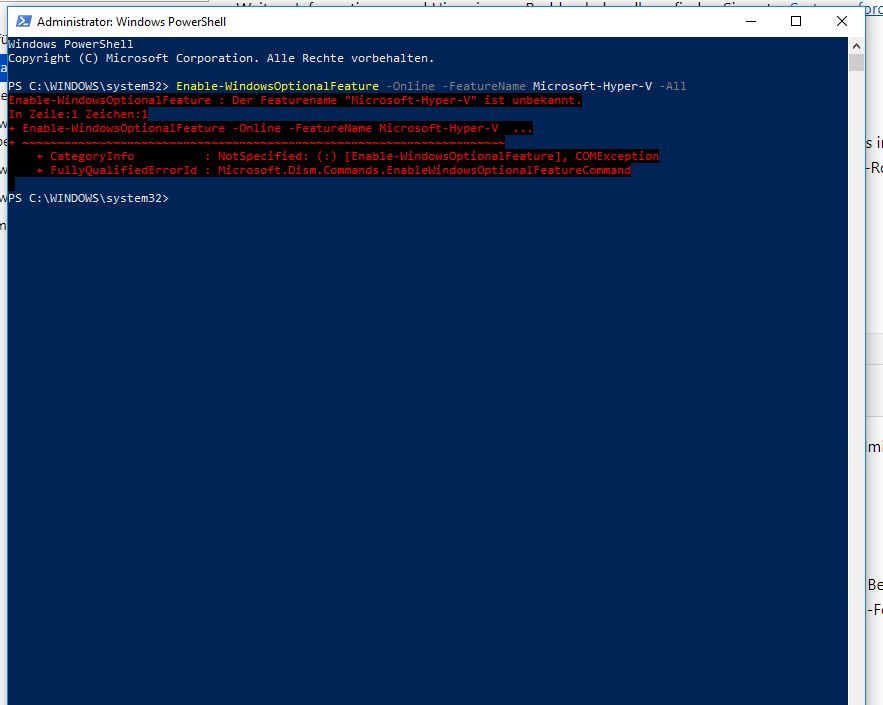The height and width of the screenshot is (705, 883).
Task: Click the 'COMException' text in the error output
Action: (x=617, y=156)
